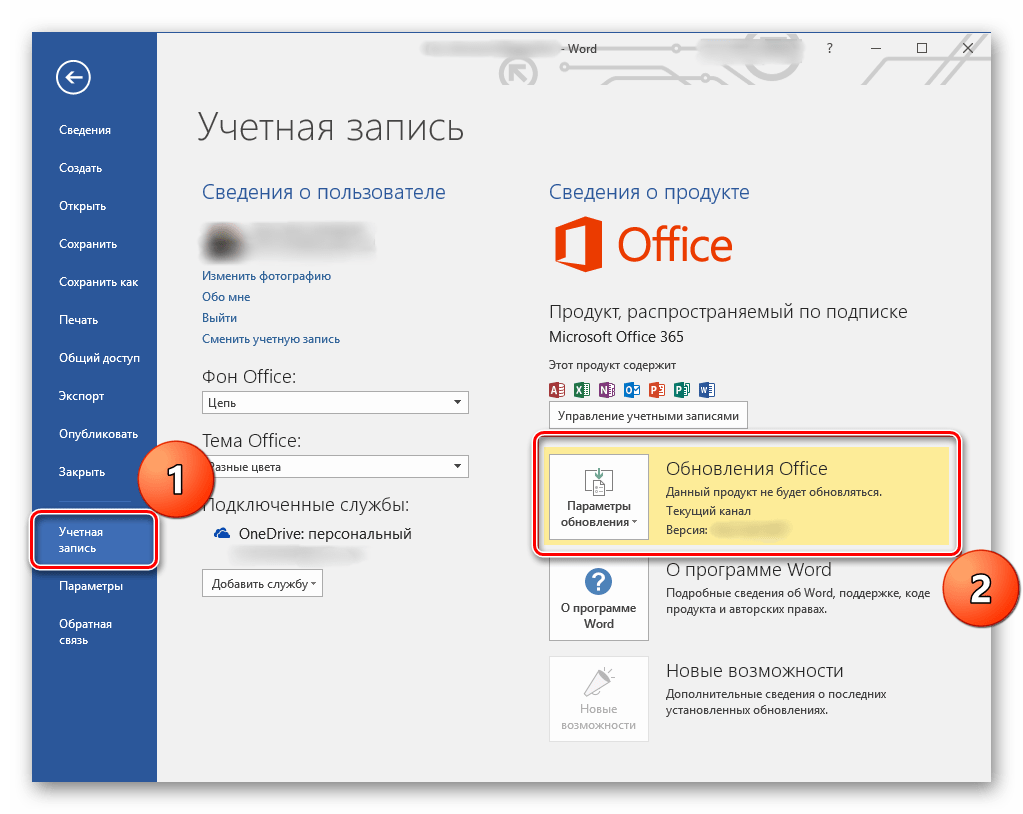Click the Publisher app icon
This screenshot has height=814, width=1023.
682,390
